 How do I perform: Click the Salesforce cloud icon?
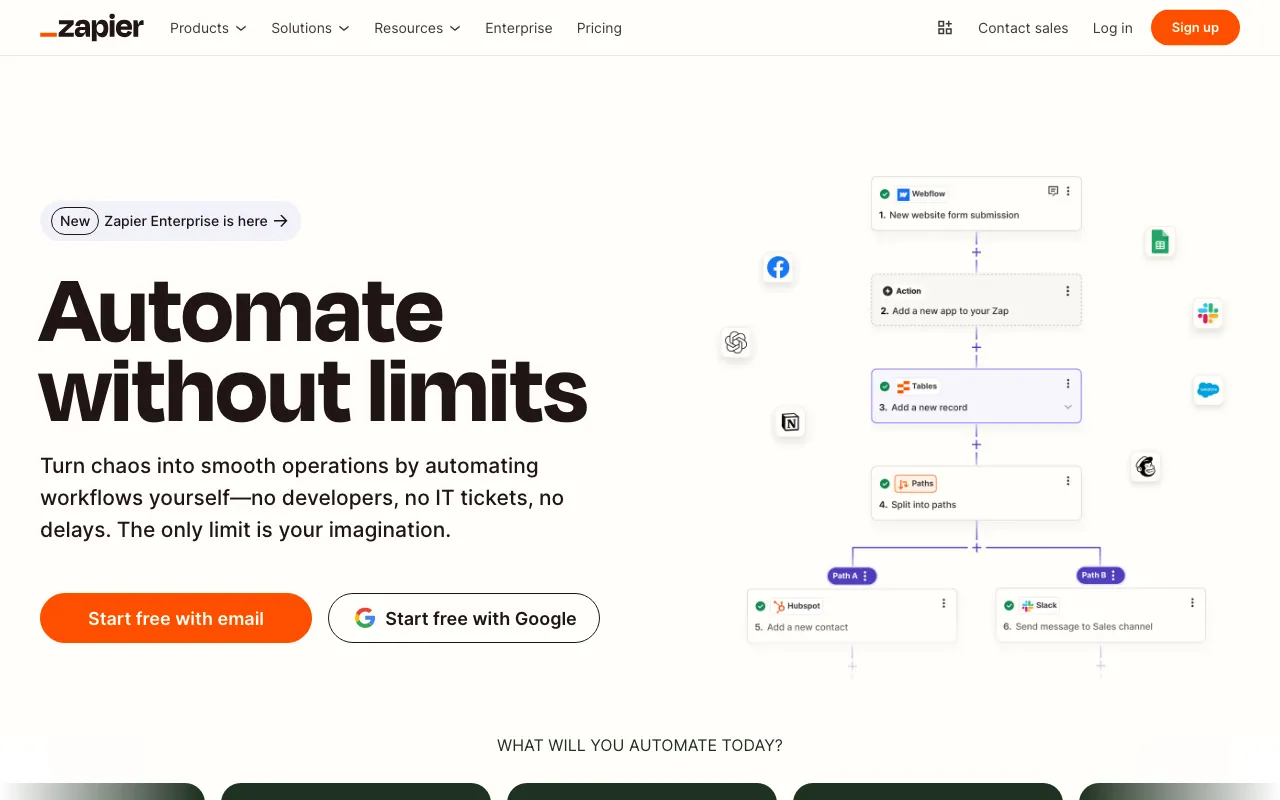click(1208, 390)
